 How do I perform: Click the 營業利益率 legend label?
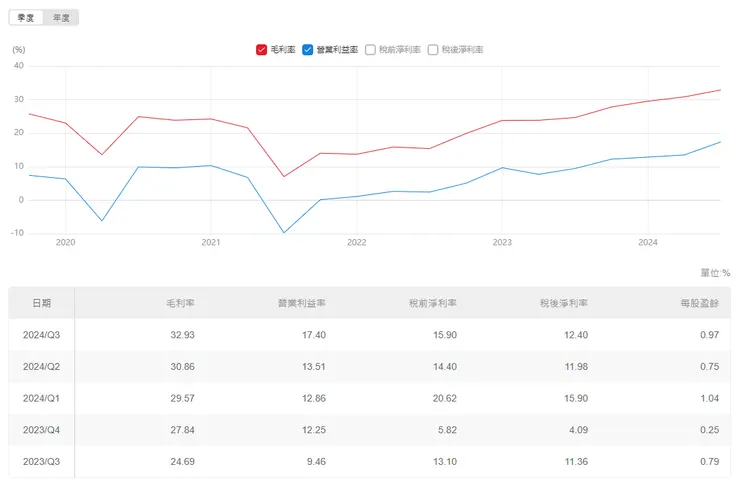(337, 49)
